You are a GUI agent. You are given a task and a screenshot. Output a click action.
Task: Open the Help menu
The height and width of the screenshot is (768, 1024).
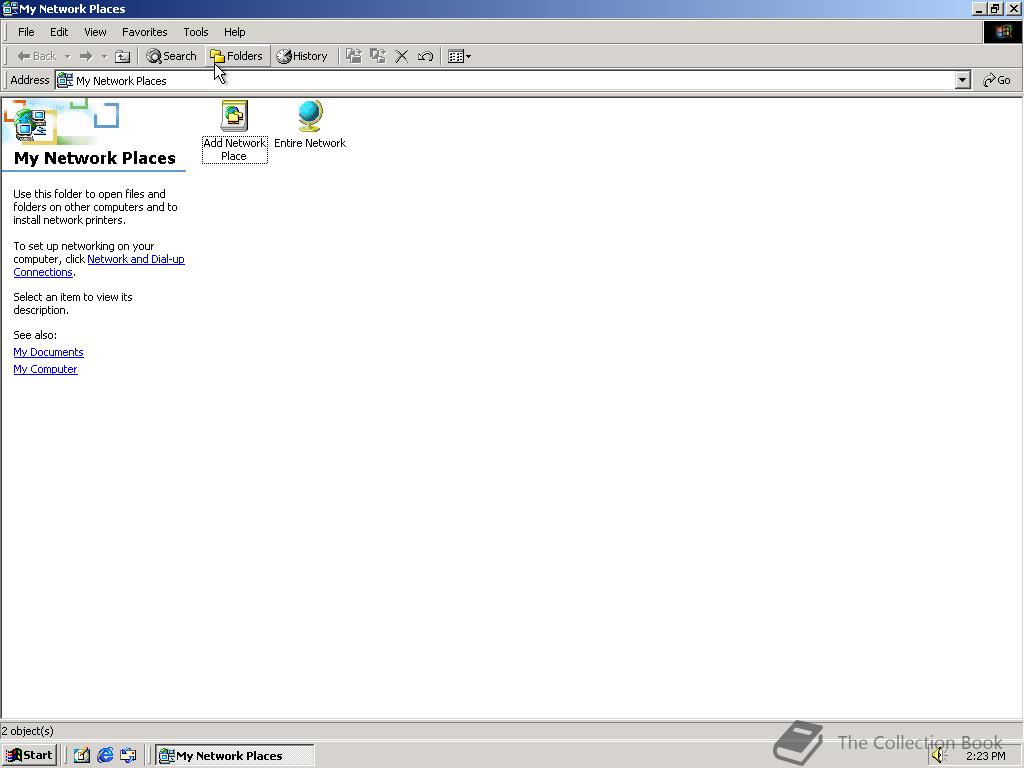pos(234,32)
